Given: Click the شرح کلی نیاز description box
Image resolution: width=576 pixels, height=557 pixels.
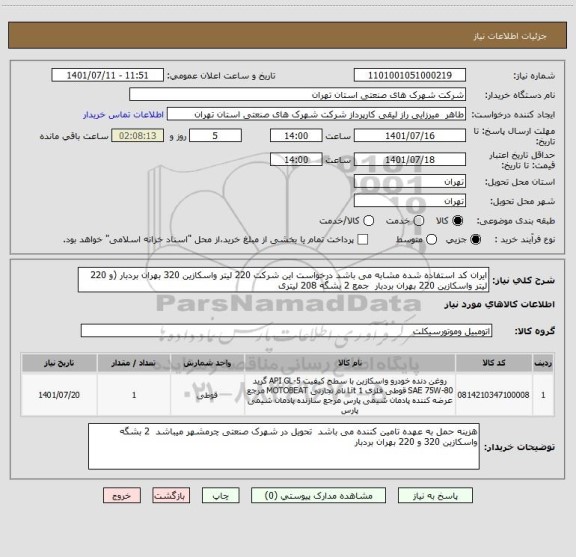Looking at the screenshot, I should tap(283, 280).
